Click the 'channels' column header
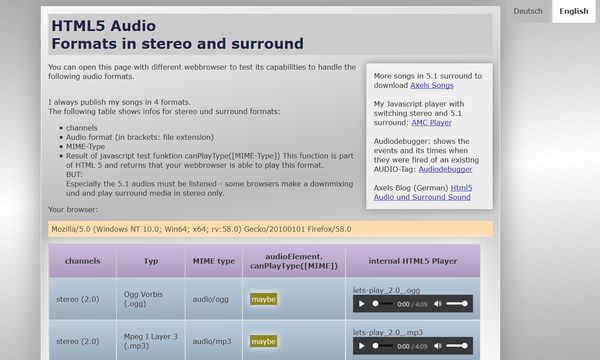This screenshot has width=600, height=360. pos(83,261)
